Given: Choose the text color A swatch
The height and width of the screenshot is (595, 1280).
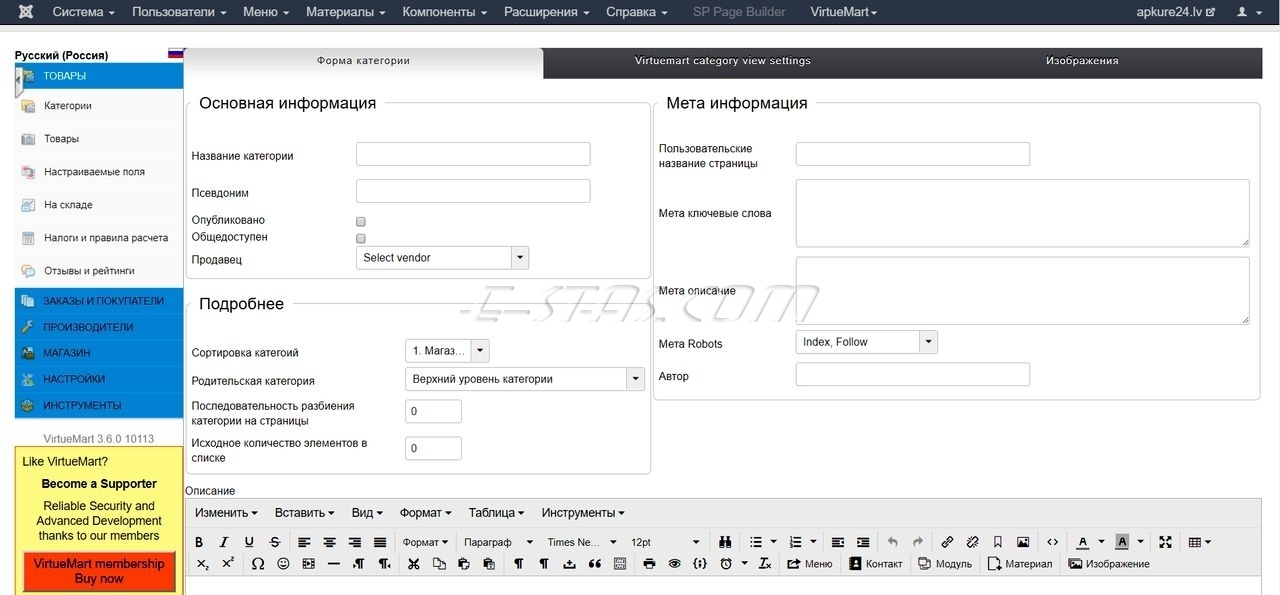Looking at the screenshot, I should (x=1082, y=542).
